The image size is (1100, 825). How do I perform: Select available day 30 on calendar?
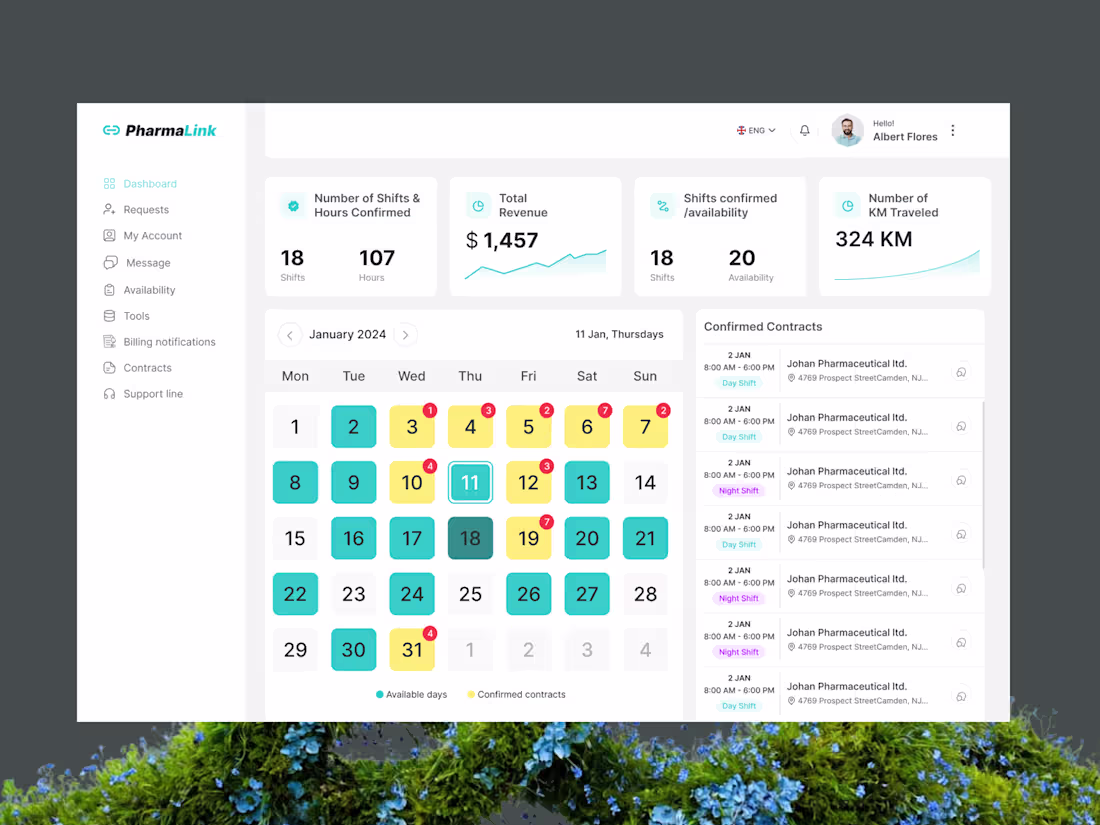pos(354,650)
